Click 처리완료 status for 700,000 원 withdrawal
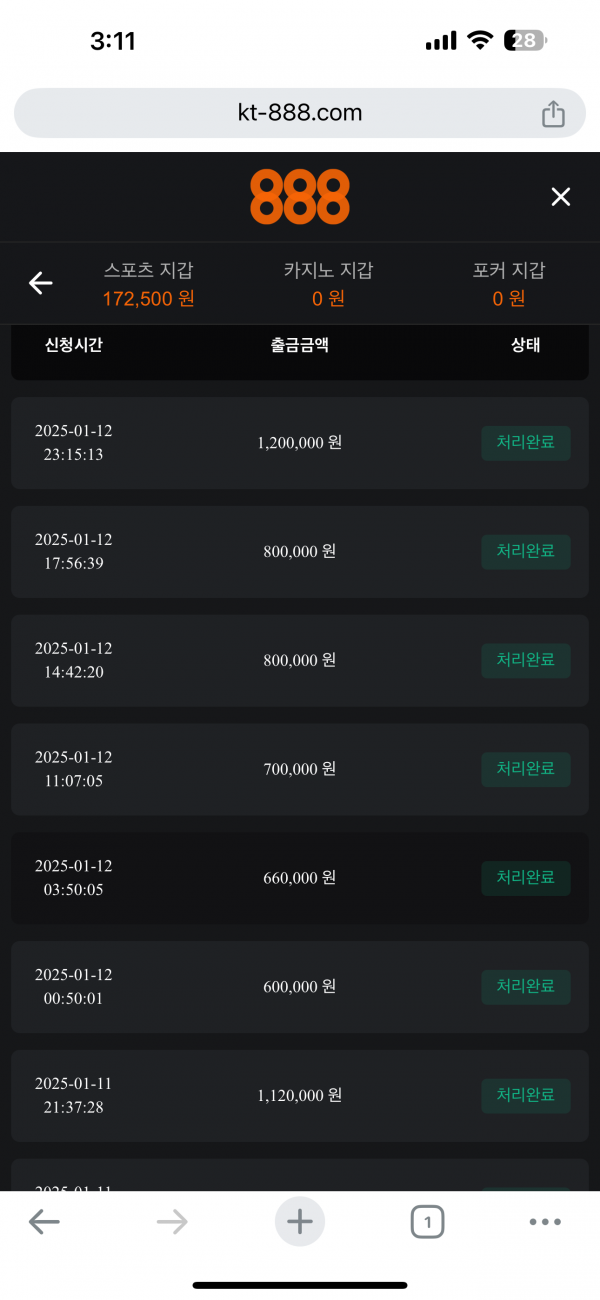The width and height of the screenshot is (600, 1300). coord(526,769)
